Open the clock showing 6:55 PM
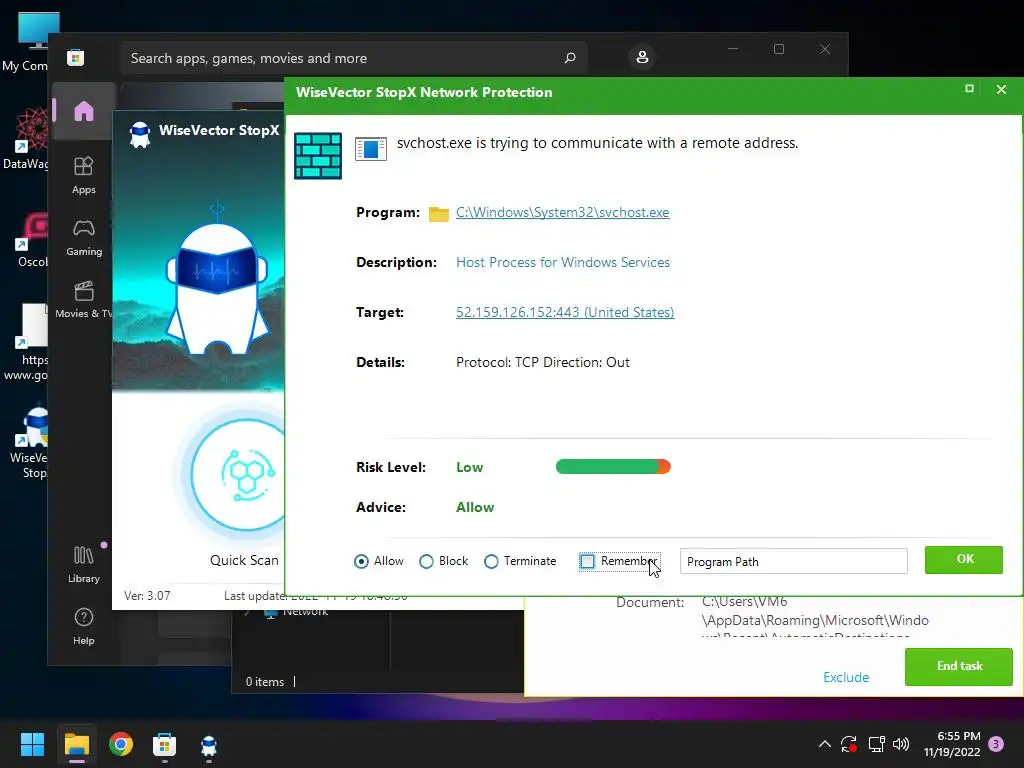This screenshot has height=768, width=1024. point(952,744)
